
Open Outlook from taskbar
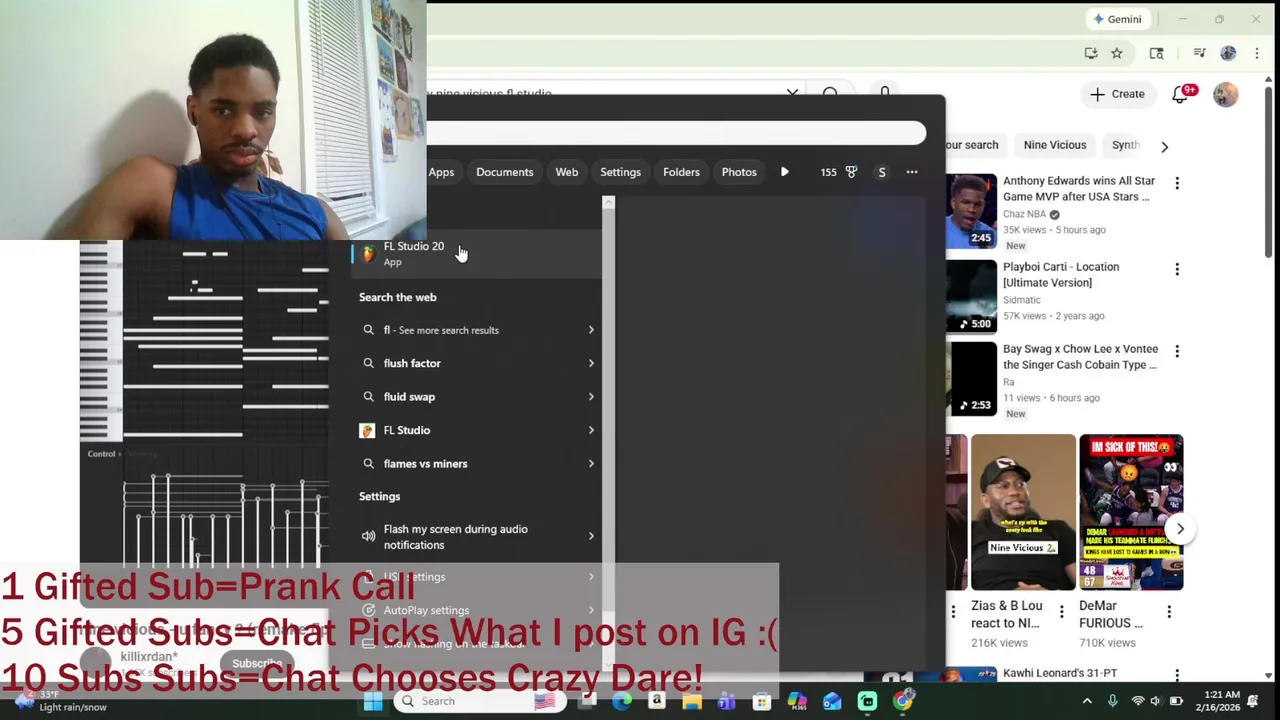pyautogui.click(x=832, y=702)
